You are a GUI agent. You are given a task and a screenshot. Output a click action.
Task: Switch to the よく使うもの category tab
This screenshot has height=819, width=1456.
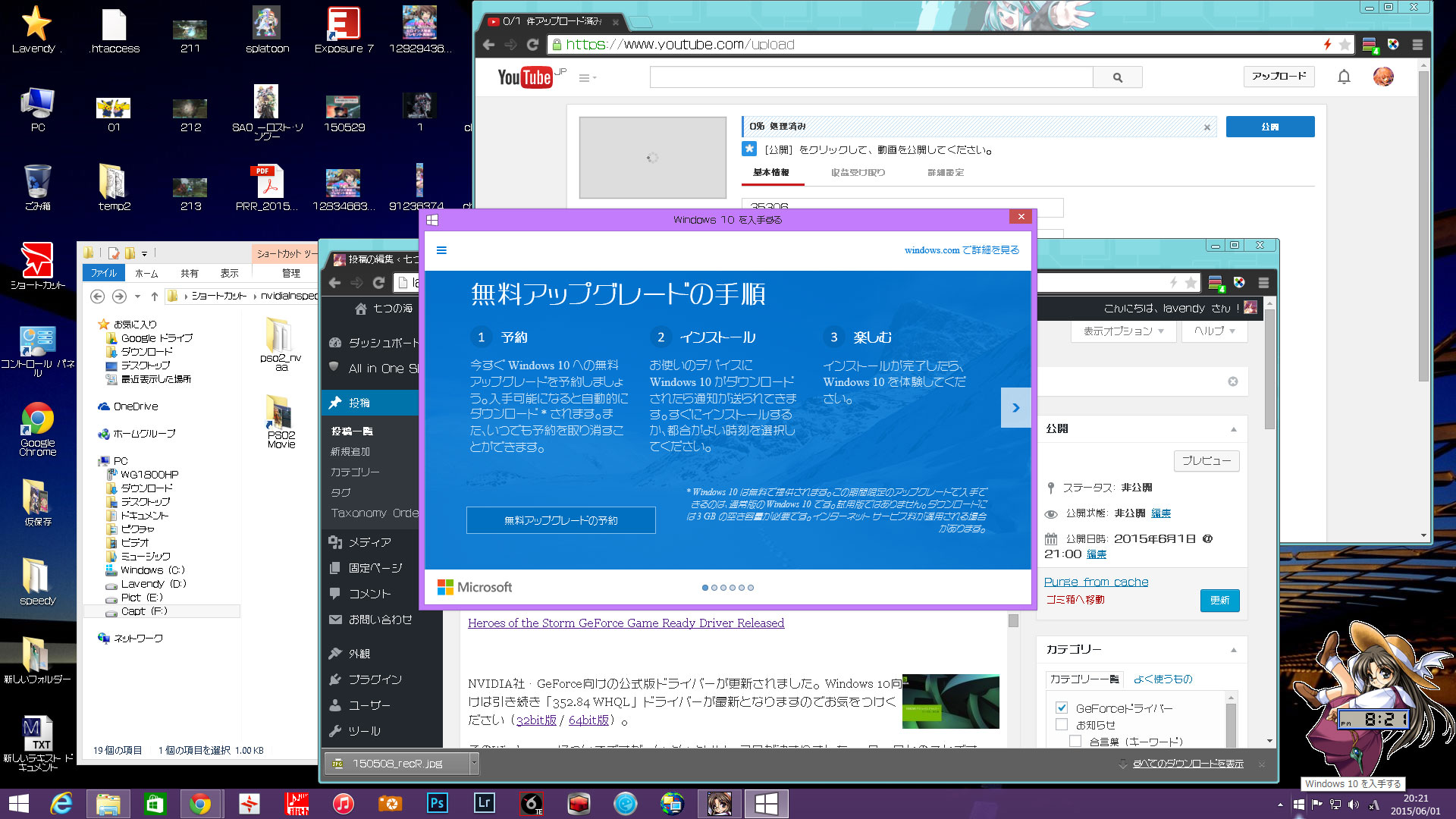click(1163, 679)
